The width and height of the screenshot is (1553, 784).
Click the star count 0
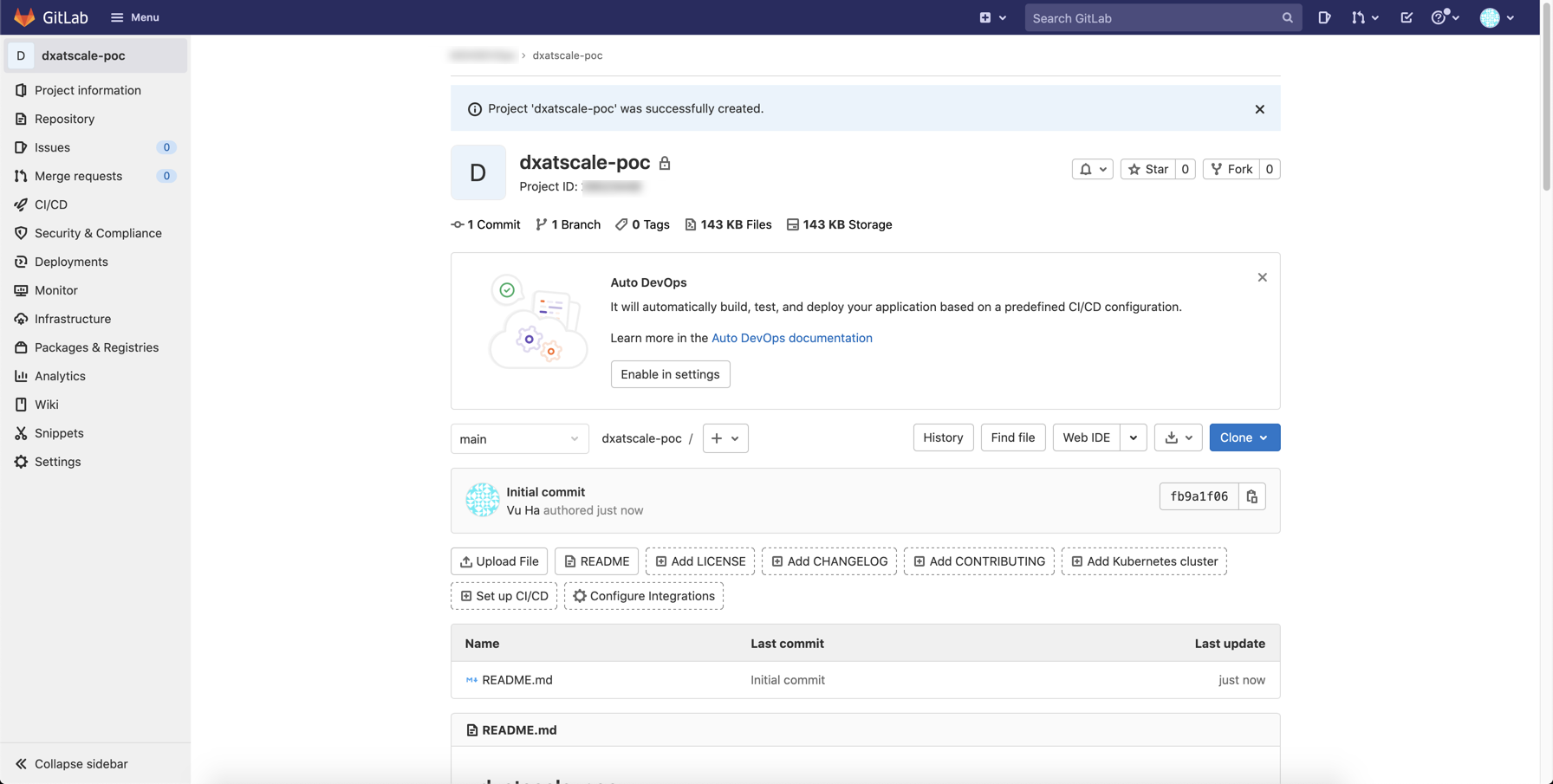(1185, 169)
